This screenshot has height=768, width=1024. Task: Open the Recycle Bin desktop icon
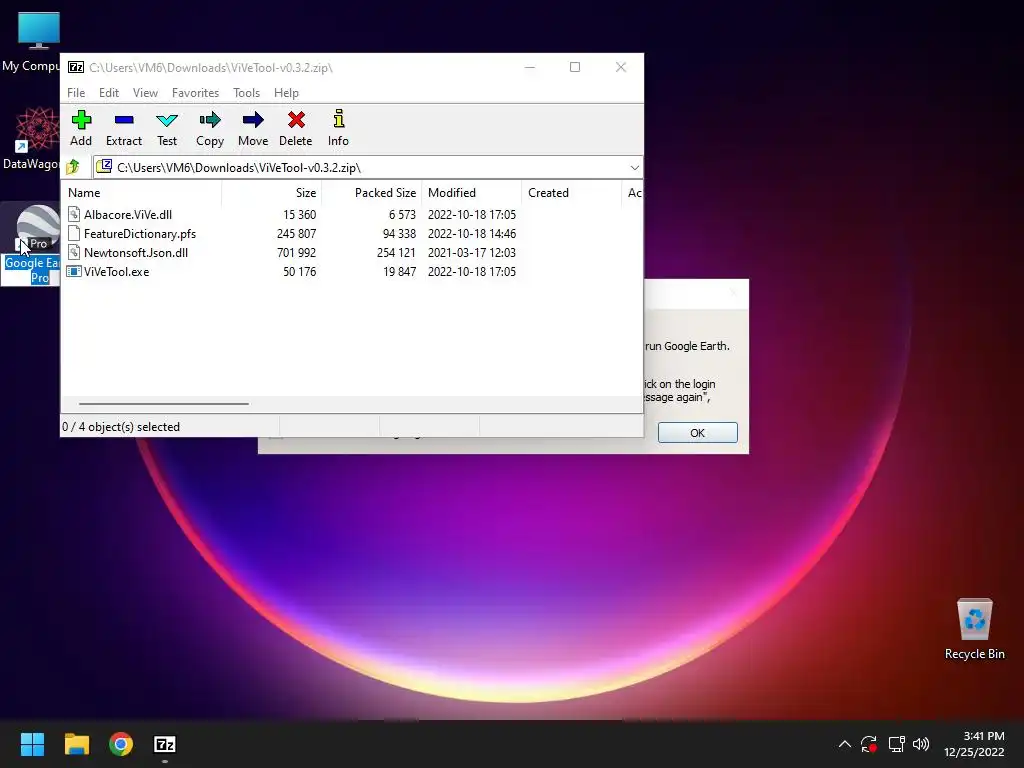click(974, 620)
